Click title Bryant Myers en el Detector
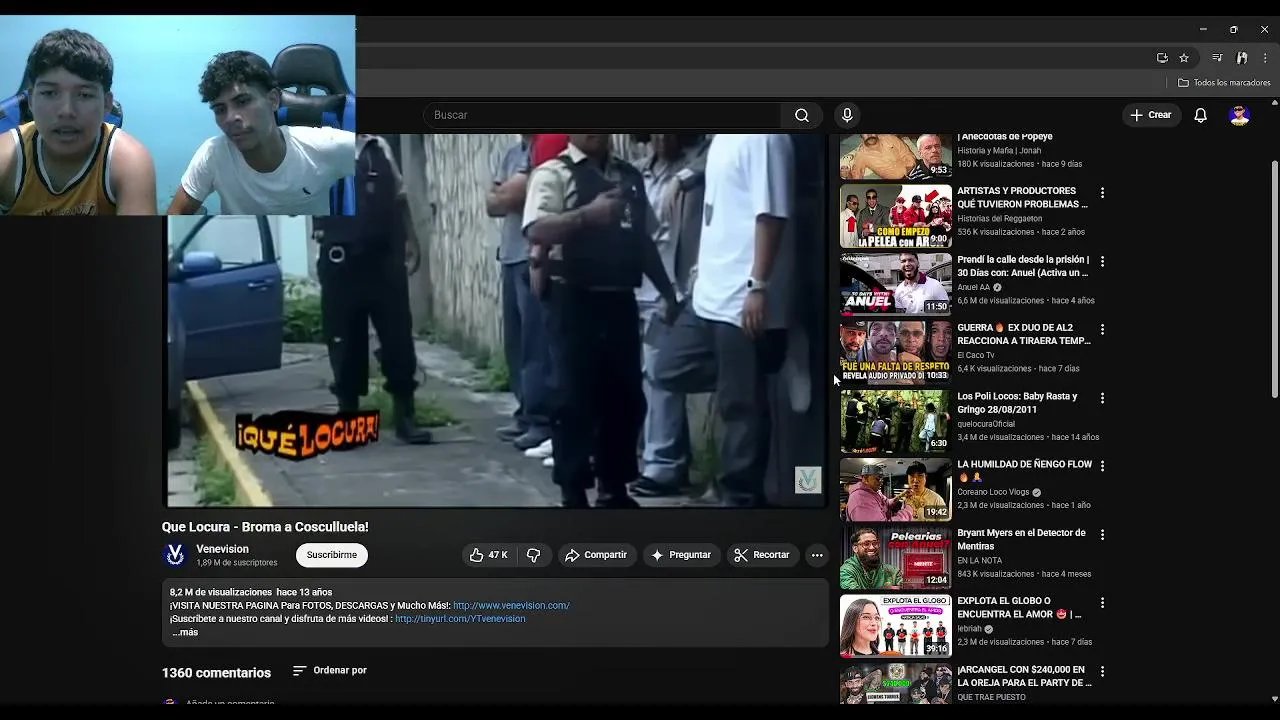Viewport: 1280px width, 720px height. [x=1021, y=540]
